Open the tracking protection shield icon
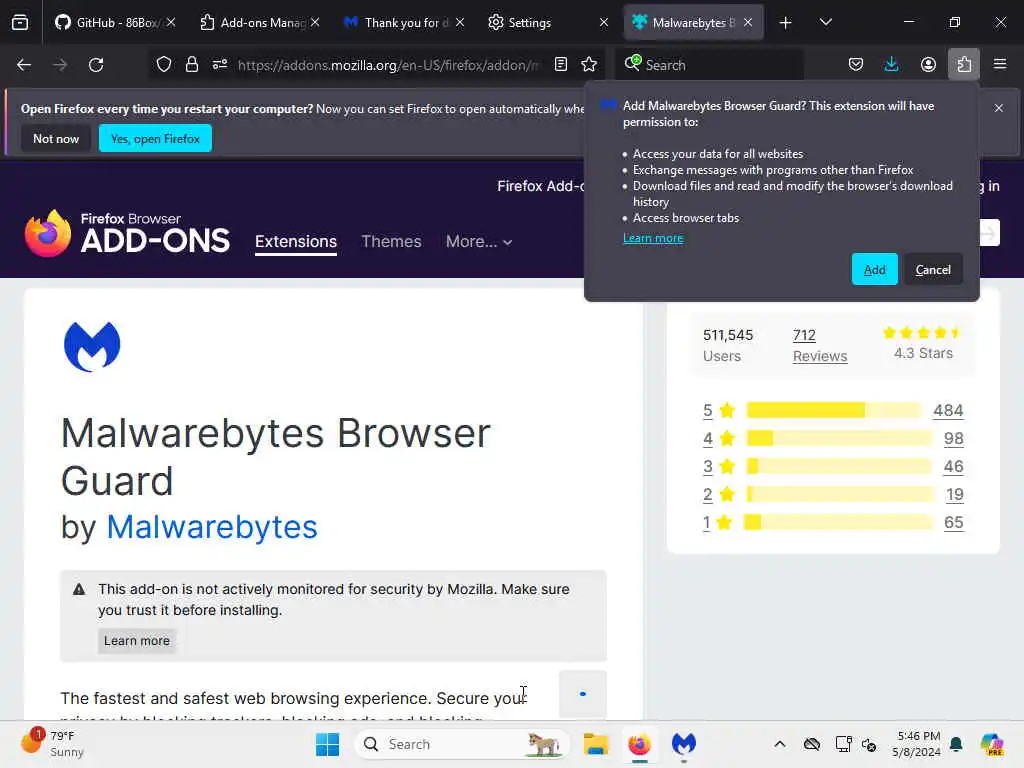The width and height of the screenshot is (1024, 768). (x=164, y=65)
